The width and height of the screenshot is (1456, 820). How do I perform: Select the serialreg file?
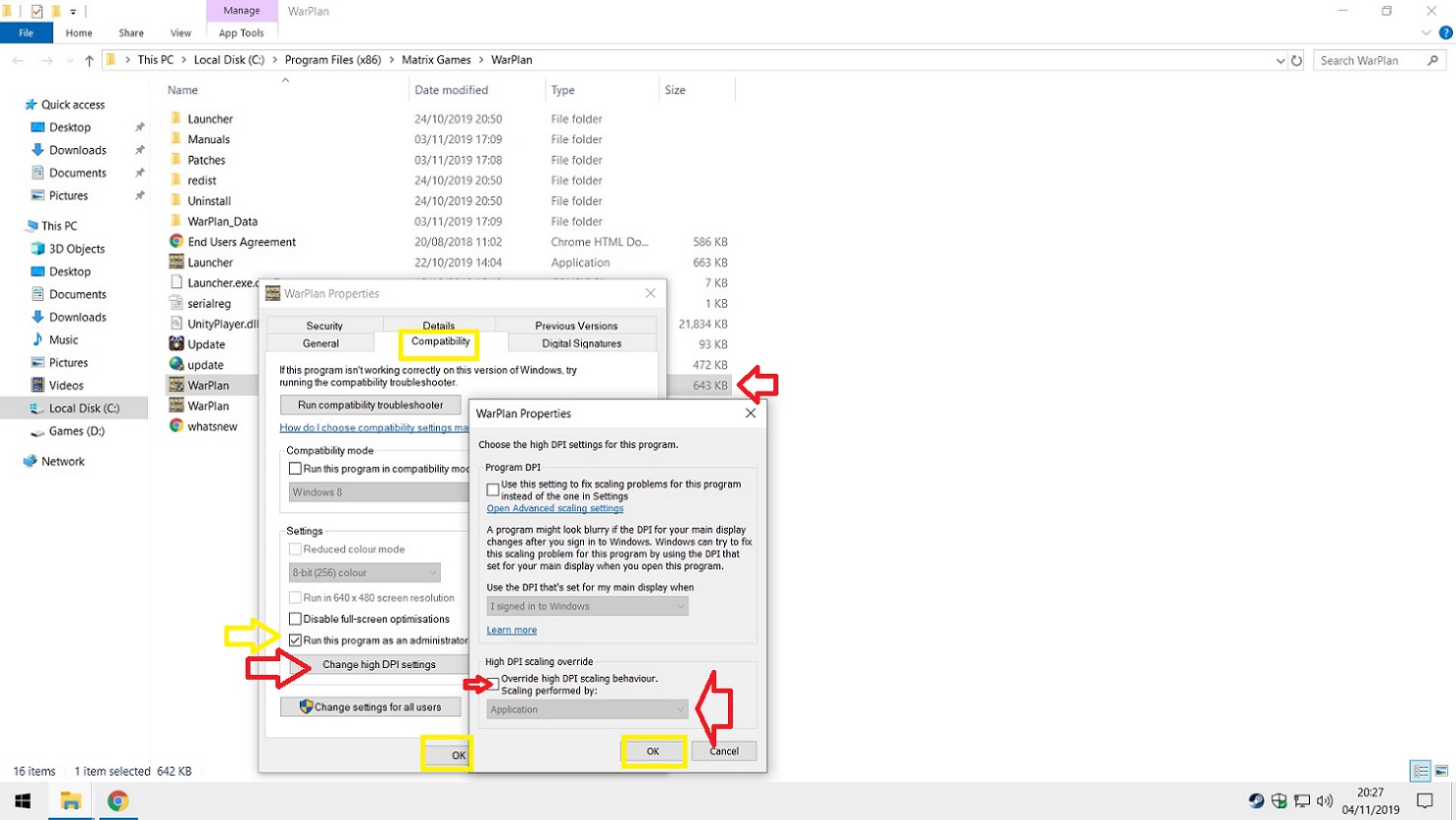209,304
